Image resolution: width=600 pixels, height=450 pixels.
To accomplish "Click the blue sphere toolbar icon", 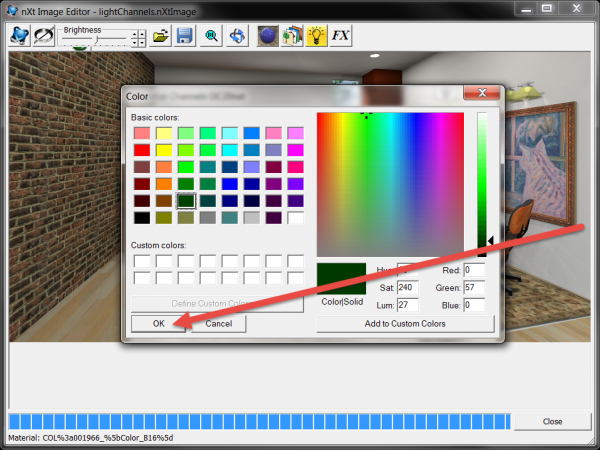I will (267, 36).
